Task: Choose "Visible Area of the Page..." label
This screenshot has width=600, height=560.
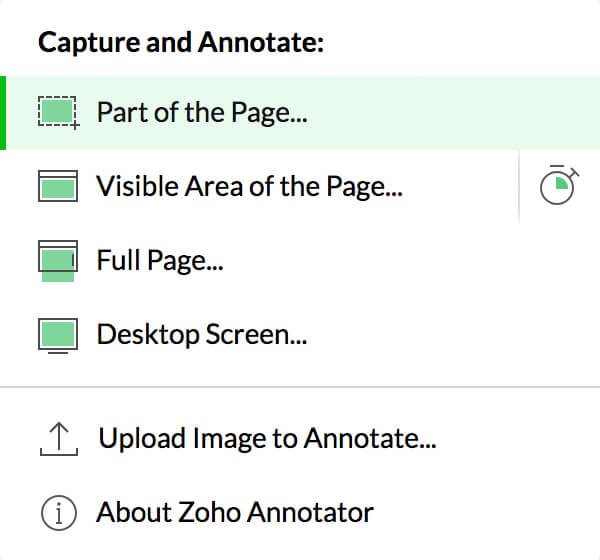Action: click(x=249, y=187)
